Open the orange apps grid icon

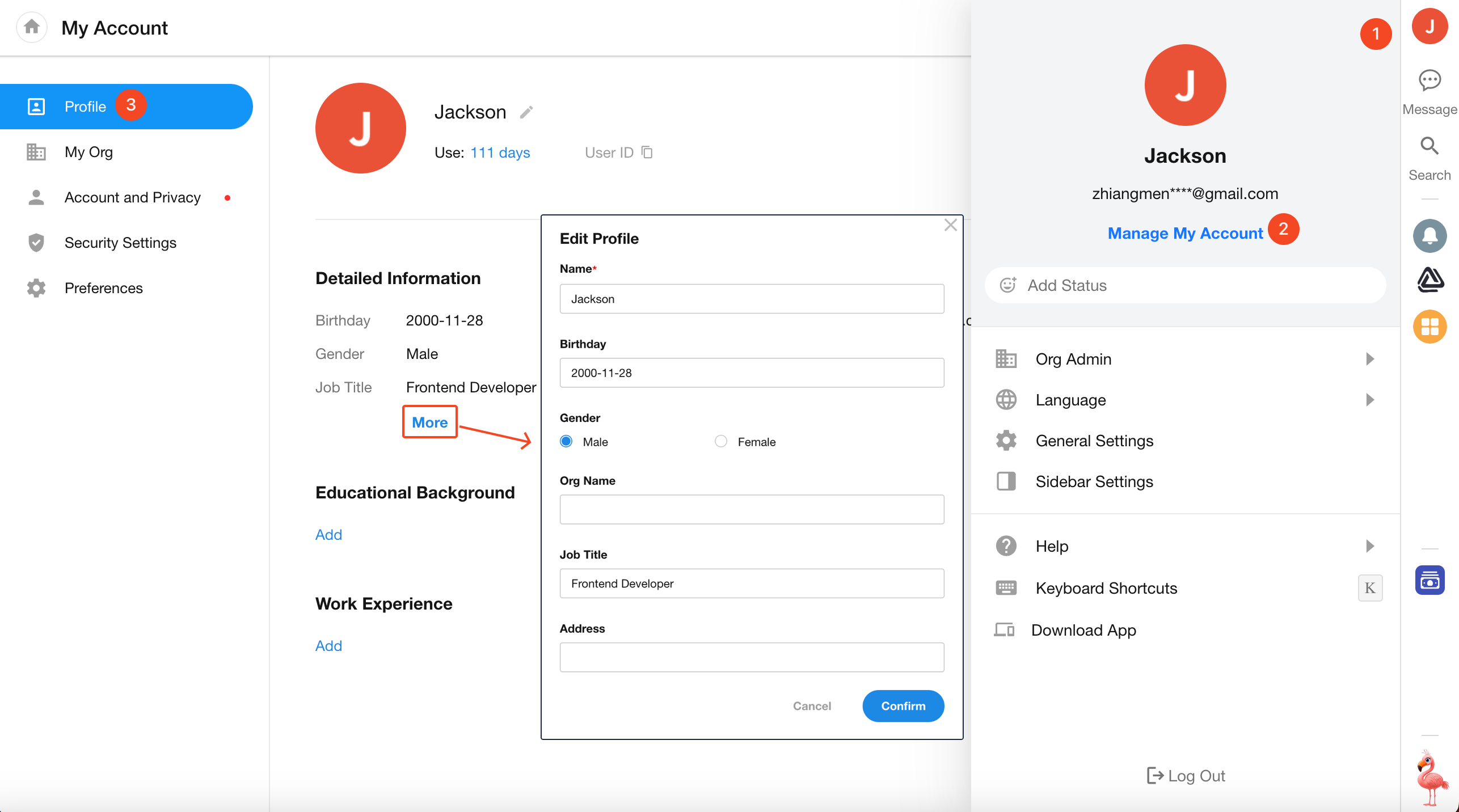(1430, 327)
